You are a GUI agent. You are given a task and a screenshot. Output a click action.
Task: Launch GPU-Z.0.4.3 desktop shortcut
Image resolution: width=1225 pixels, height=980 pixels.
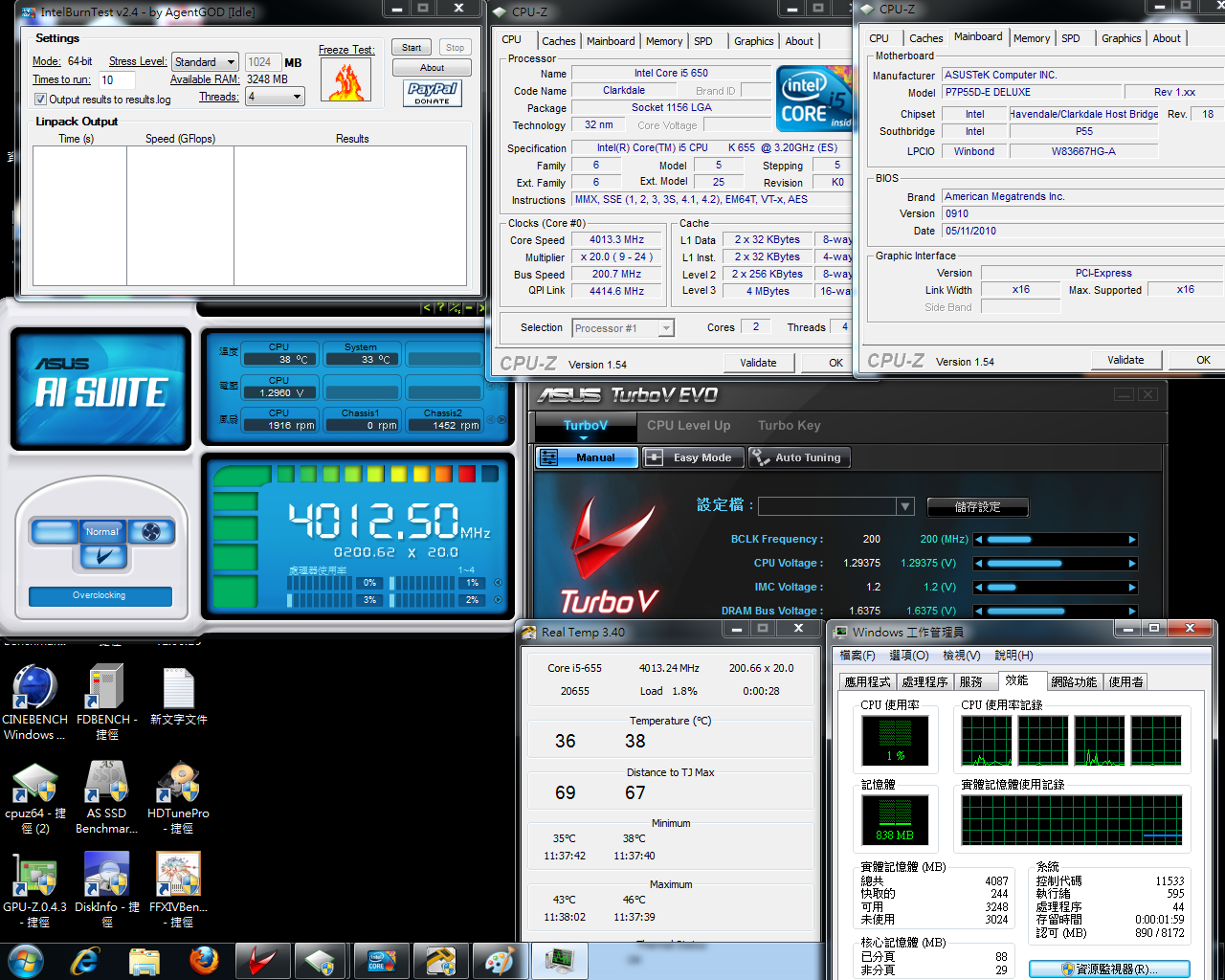[35, 890]
